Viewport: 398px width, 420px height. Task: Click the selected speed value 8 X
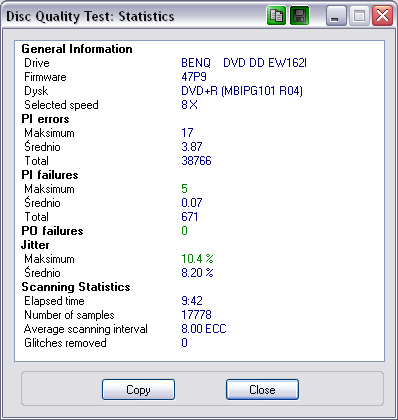pos(189,105)
